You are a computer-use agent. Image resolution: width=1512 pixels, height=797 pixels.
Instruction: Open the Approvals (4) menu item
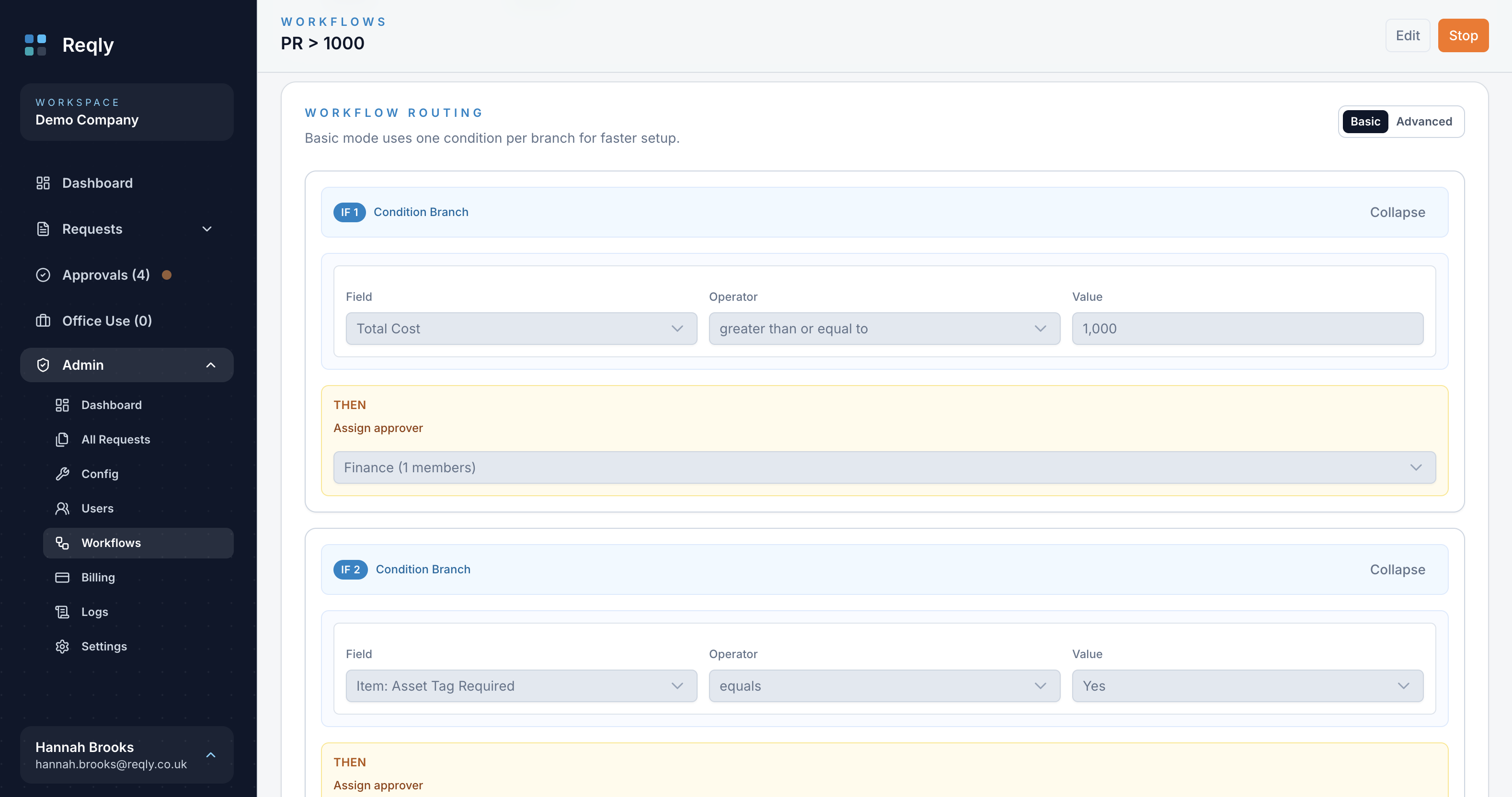(127, 274)
